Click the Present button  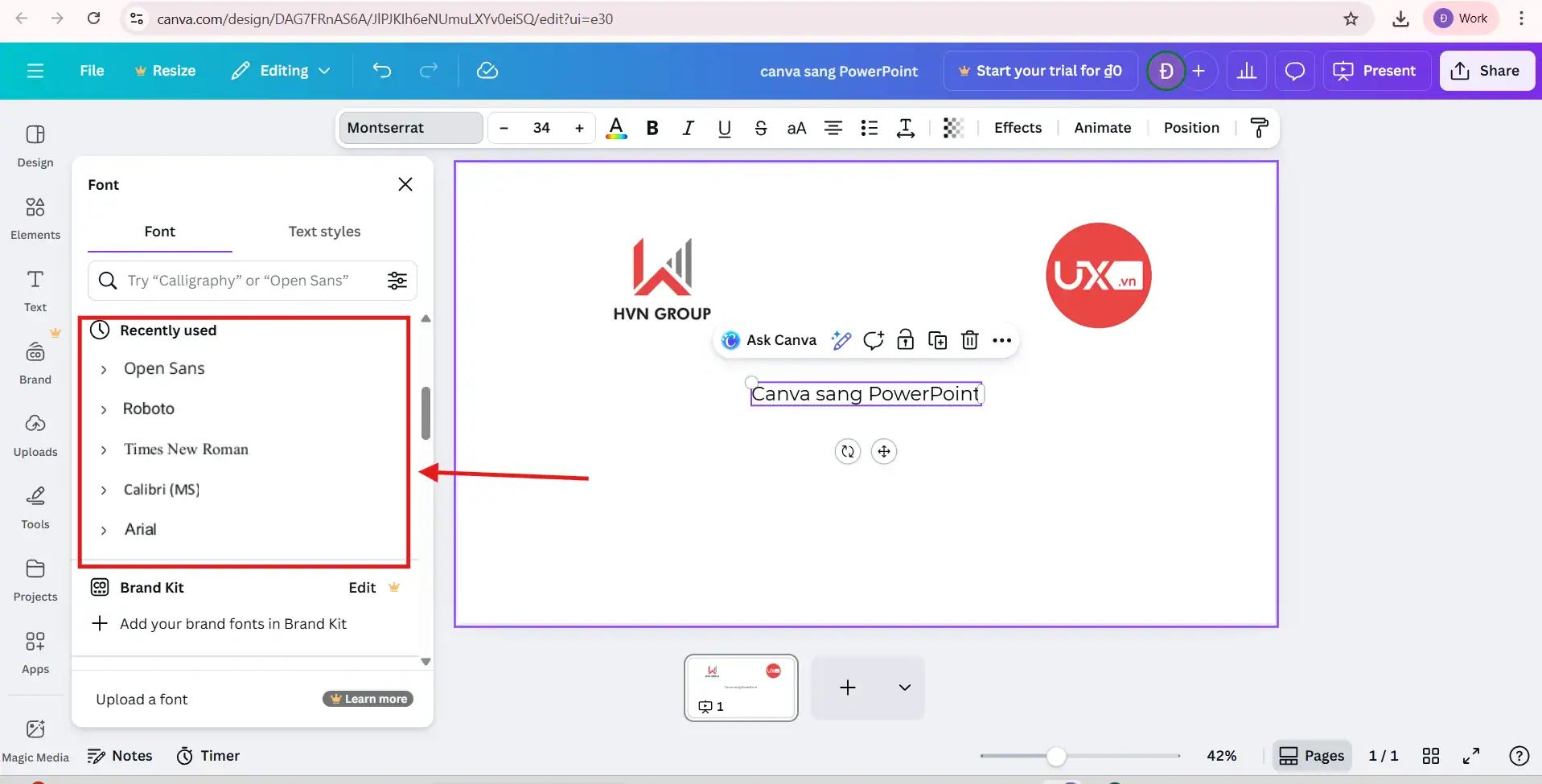1375,71
